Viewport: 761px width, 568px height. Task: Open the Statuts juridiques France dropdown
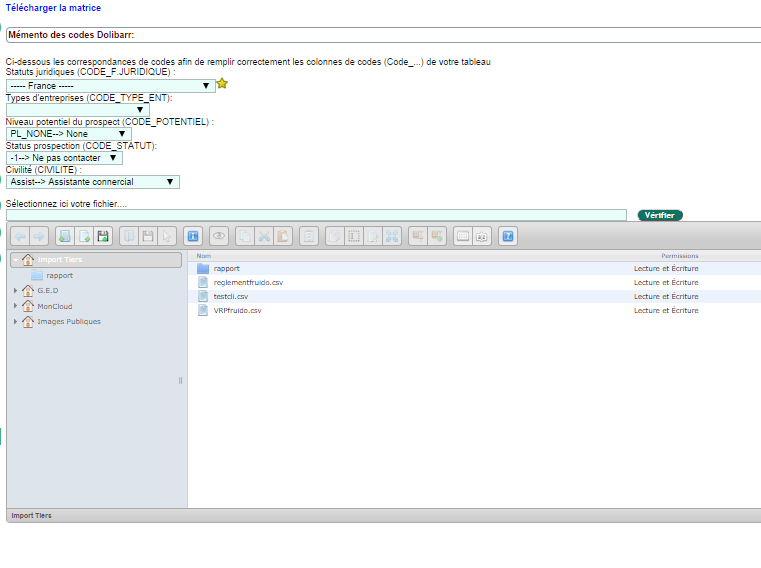point(111,86)
